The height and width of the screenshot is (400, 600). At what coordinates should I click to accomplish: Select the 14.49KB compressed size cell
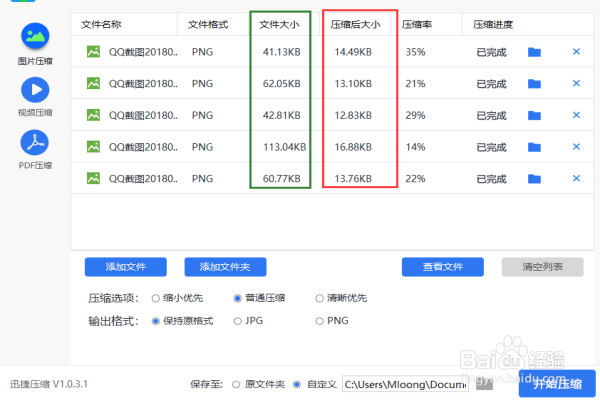point(353,52)
